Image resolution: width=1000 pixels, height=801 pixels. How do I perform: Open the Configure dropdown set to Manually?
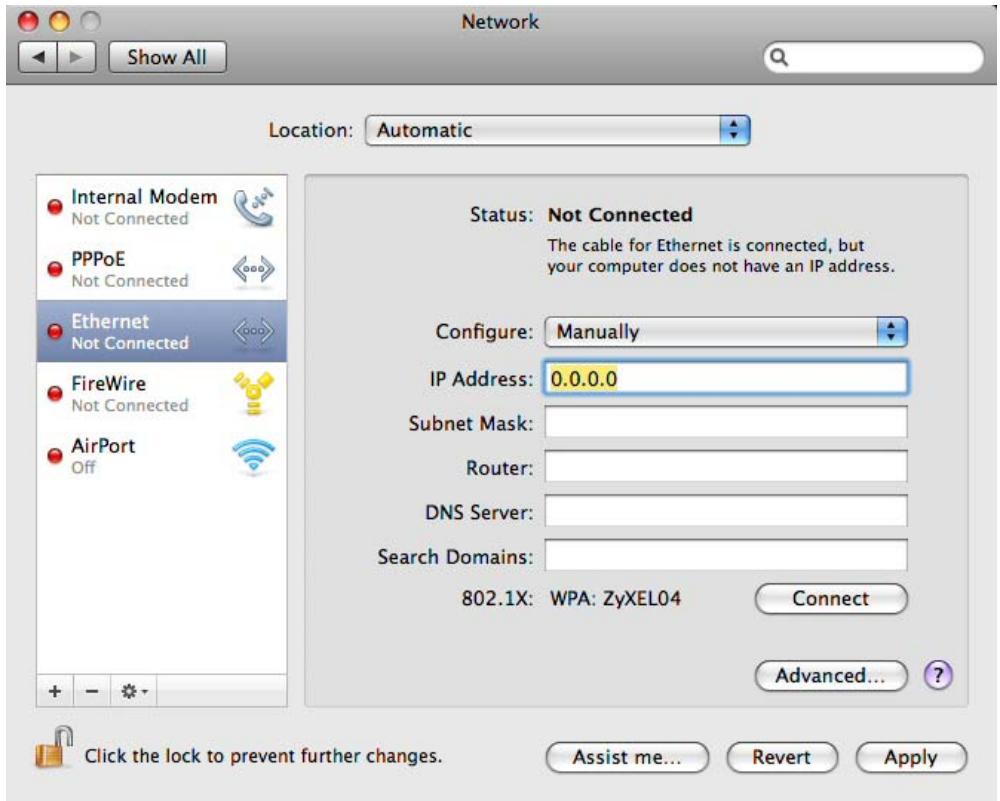[726, 332]
